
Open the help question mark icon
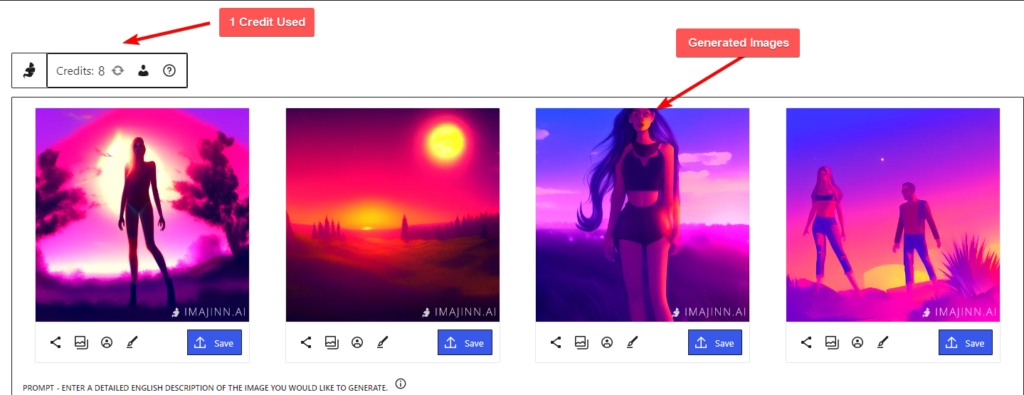coord(169,71)
